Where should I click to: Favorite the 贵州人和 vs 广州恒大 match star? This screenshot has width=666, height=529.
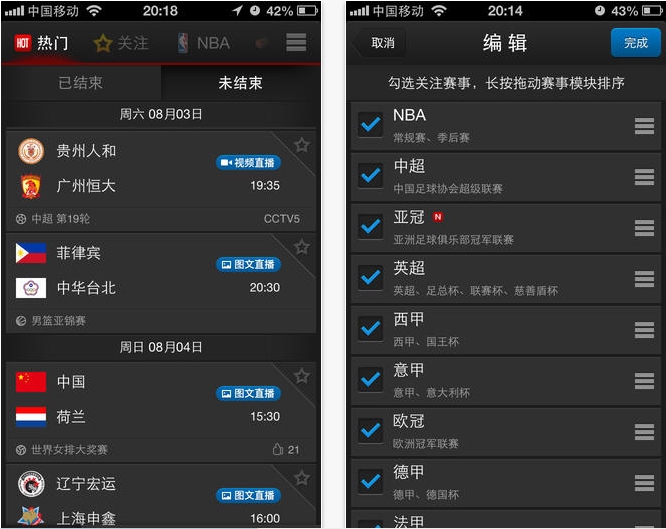click(302, 145)
